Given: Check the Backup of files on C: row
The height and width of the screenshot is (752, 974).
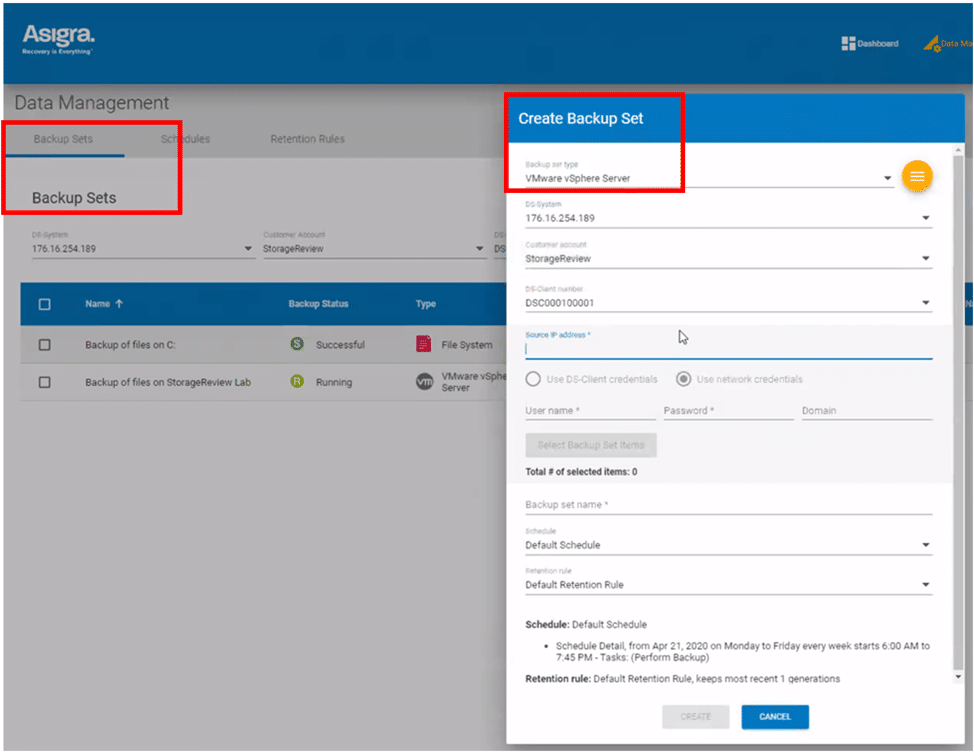Looking at the screenshot, I should [x=45, y=345].
